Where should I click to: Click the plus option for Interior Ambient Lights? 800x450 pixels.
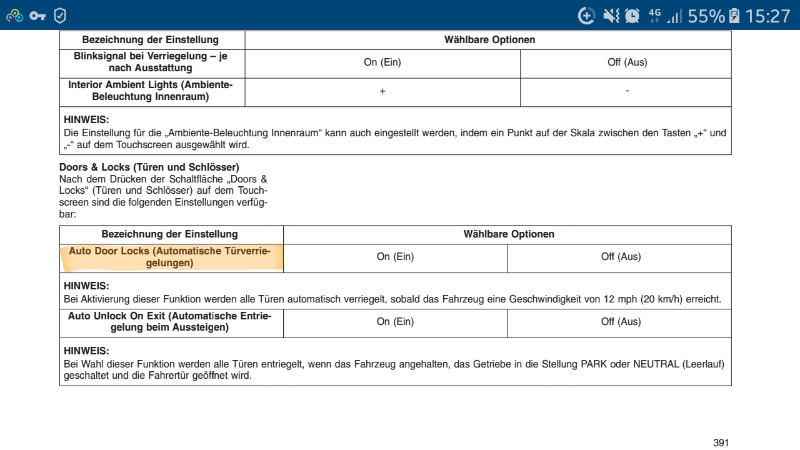pos(382,91)
